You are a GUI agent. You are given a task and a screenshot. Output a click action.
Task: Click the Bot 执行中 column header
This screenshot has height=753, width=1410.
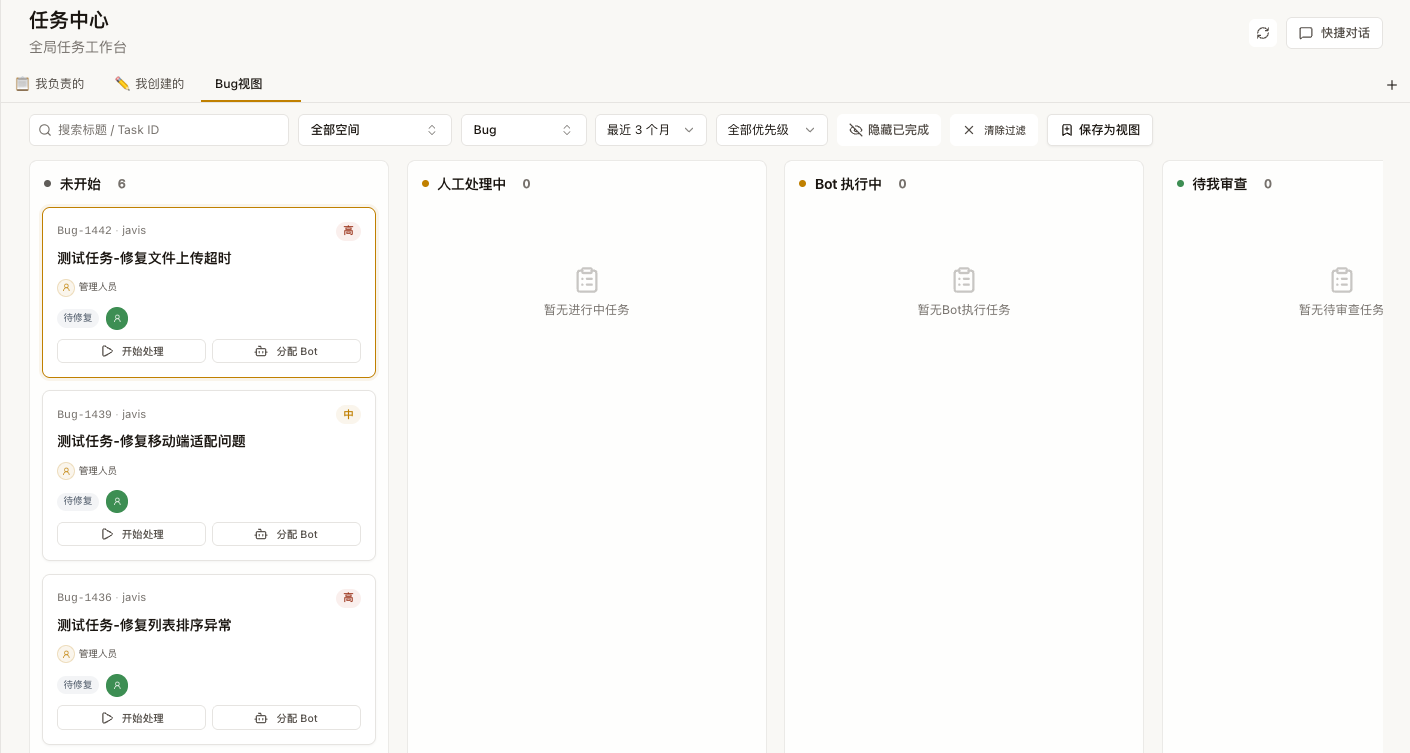tap(848, 184)
